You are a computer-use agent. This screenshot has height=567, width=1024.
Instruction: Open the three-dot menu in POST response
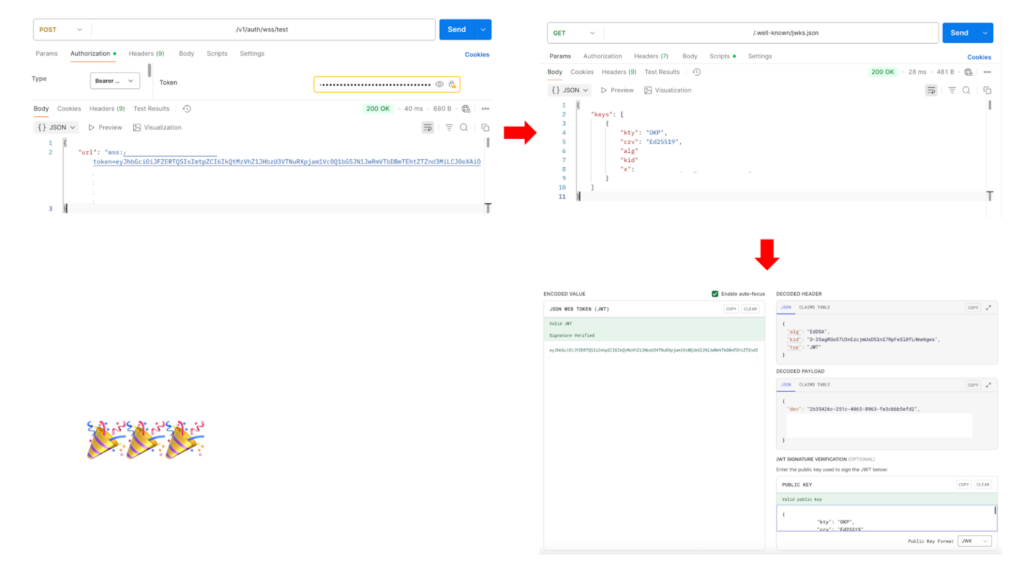tap(485, 108)
